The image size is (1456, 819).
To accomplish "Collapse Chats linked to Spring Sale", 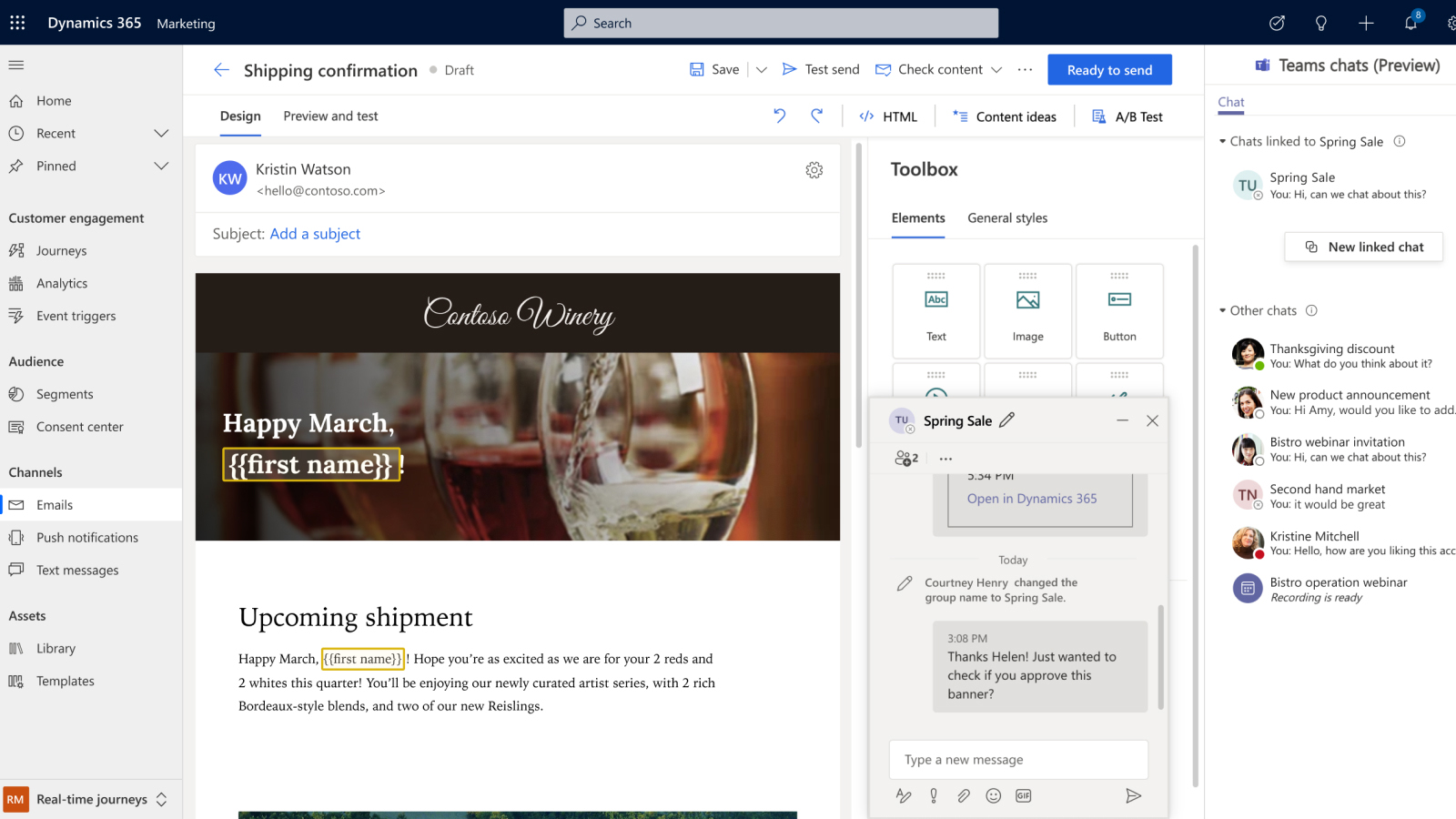I will tap(1223, 142).
